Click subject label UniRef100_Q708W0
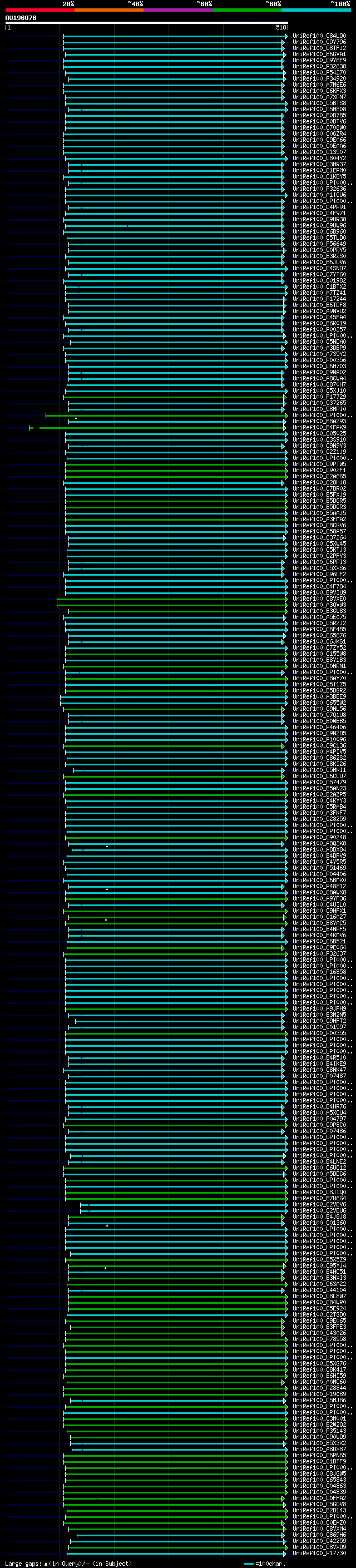Screen dimensions: 356x1568 click(319, 128)
